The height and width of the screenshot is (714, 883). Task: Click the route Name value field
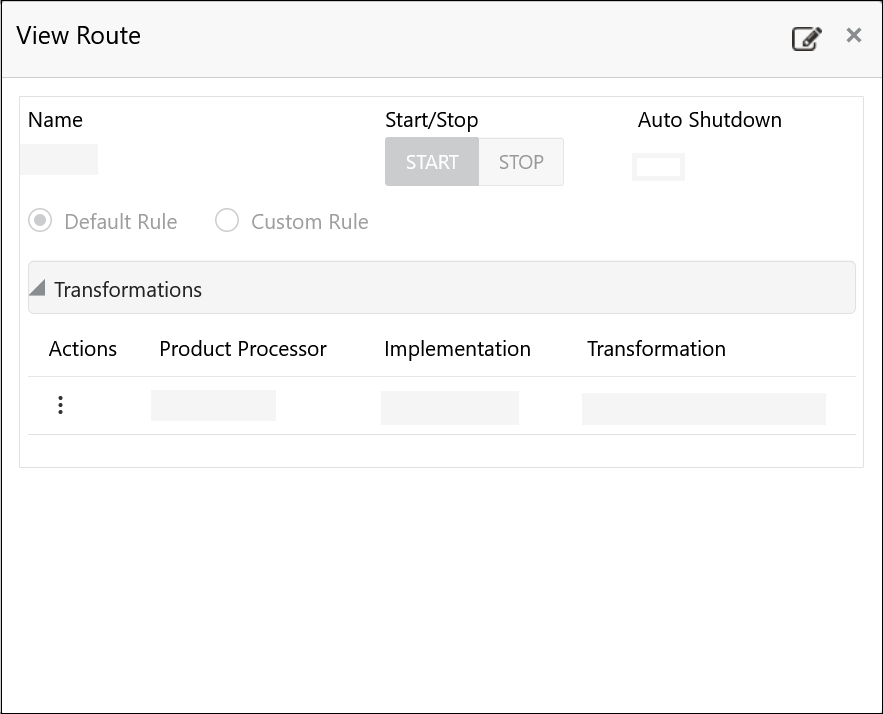click(x=59, y=160)
